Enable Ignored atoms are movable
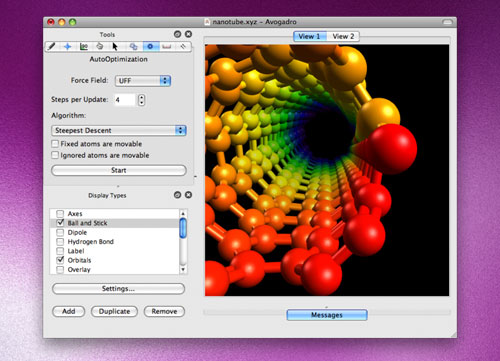Screen dimensions: 500x361 click(55, 155)
